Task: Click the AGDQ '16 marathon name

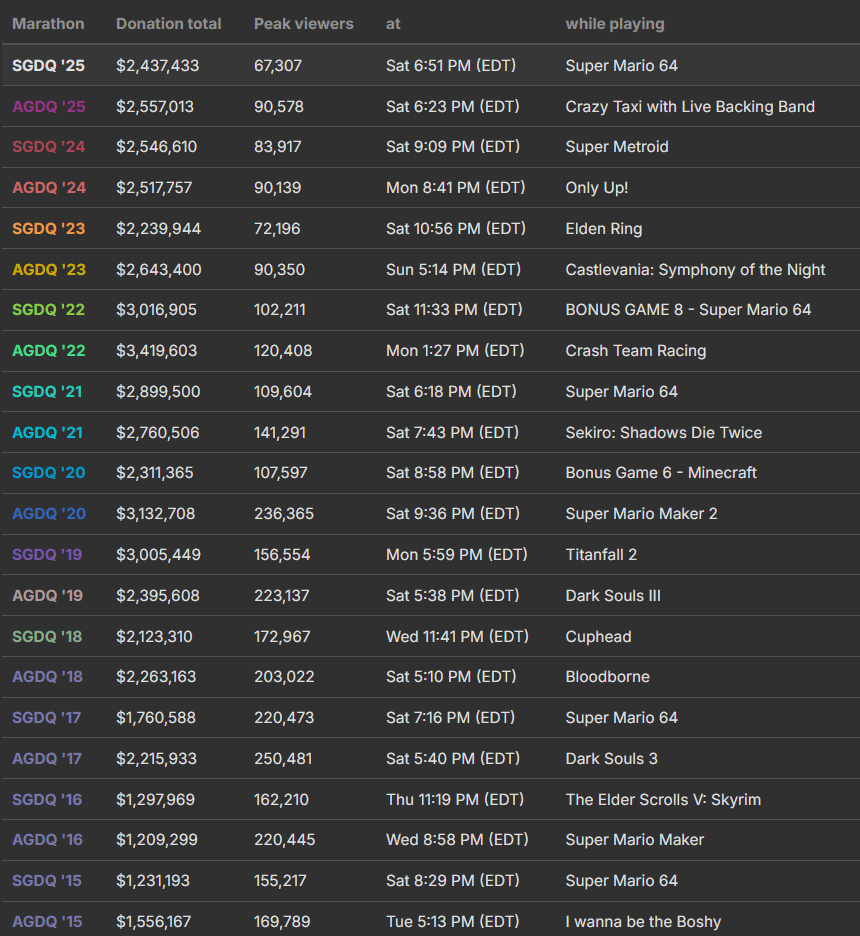Action: pos(48,839)
